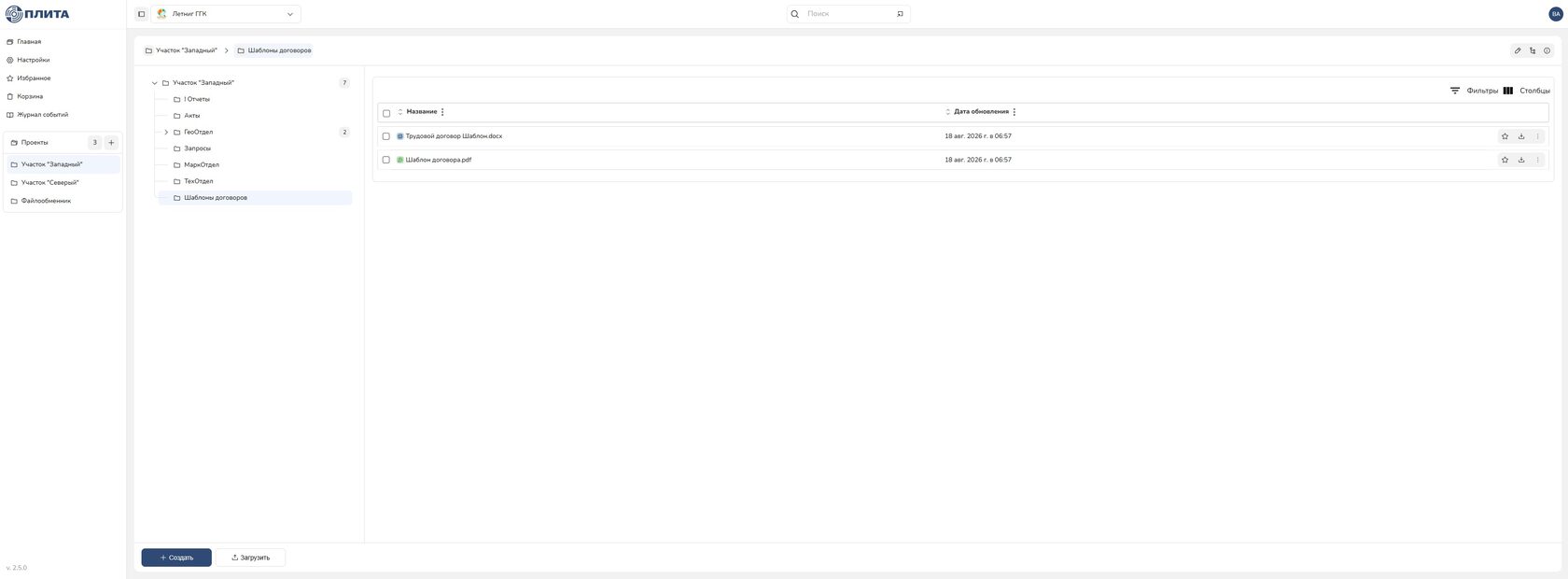Screen dimensions: 1568x579
Task: Click Участок "Западный" in the breadcrumb
Action: [x=181, y=50]
